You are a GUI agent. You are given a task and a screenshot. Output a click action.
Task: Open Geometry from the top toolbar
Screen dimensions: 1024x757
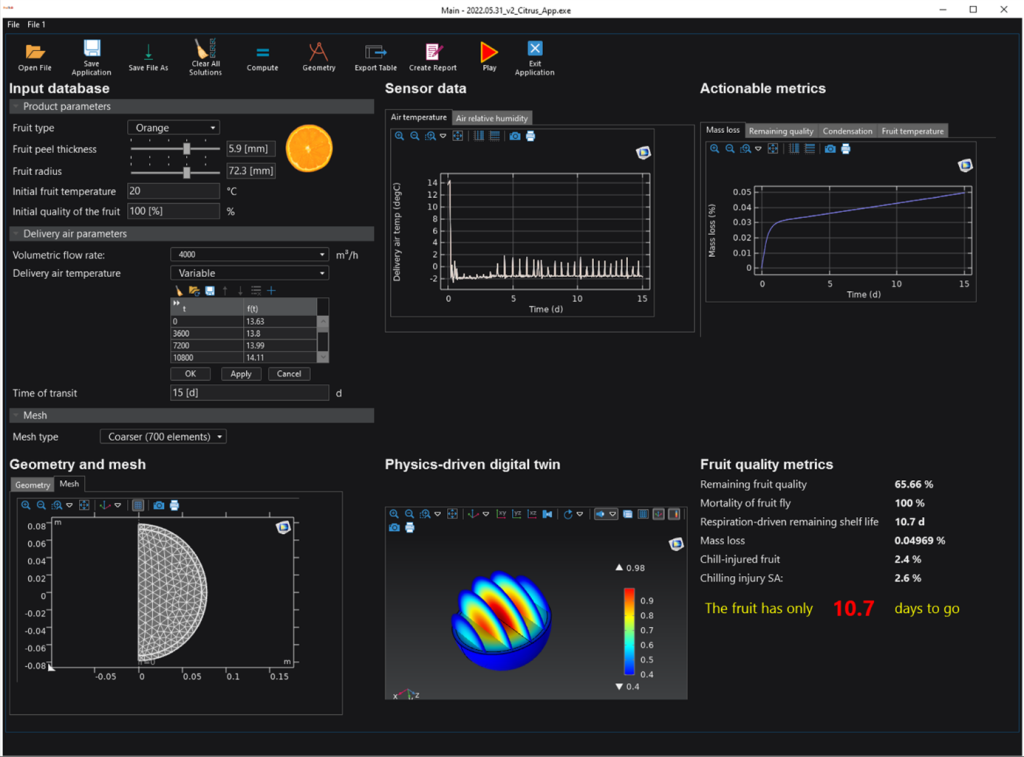(319, 53)
